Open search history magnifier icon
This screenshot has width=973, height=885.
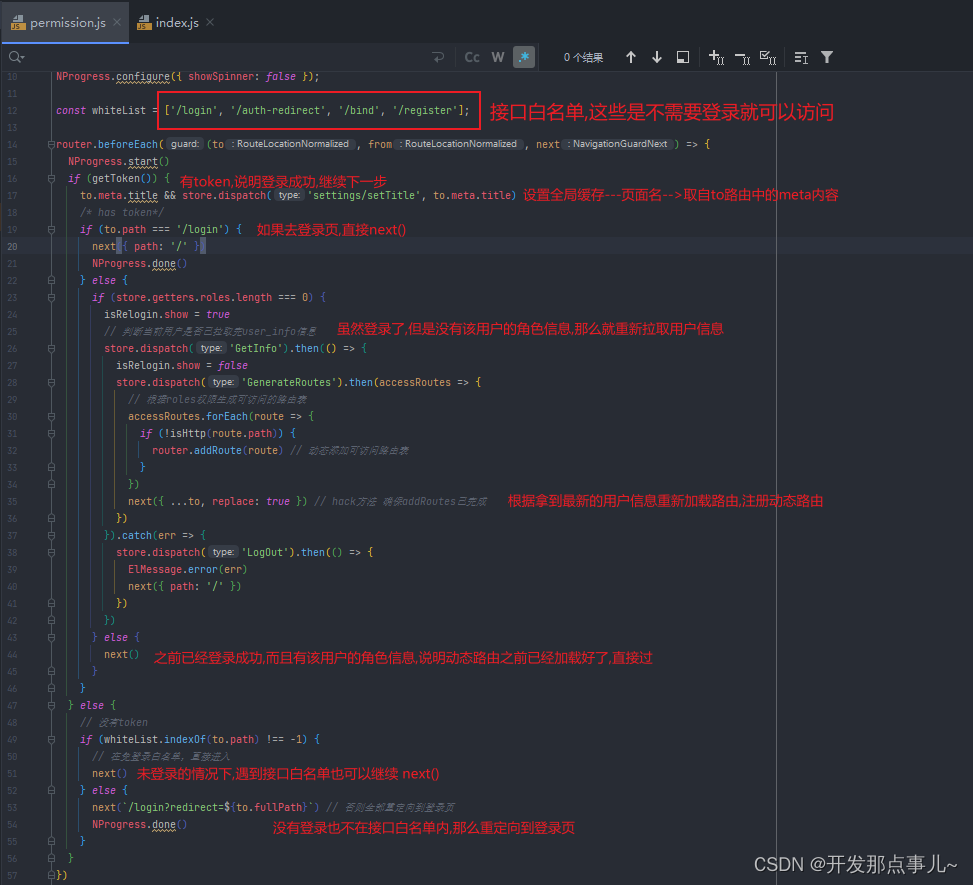[x=16, y=57]
